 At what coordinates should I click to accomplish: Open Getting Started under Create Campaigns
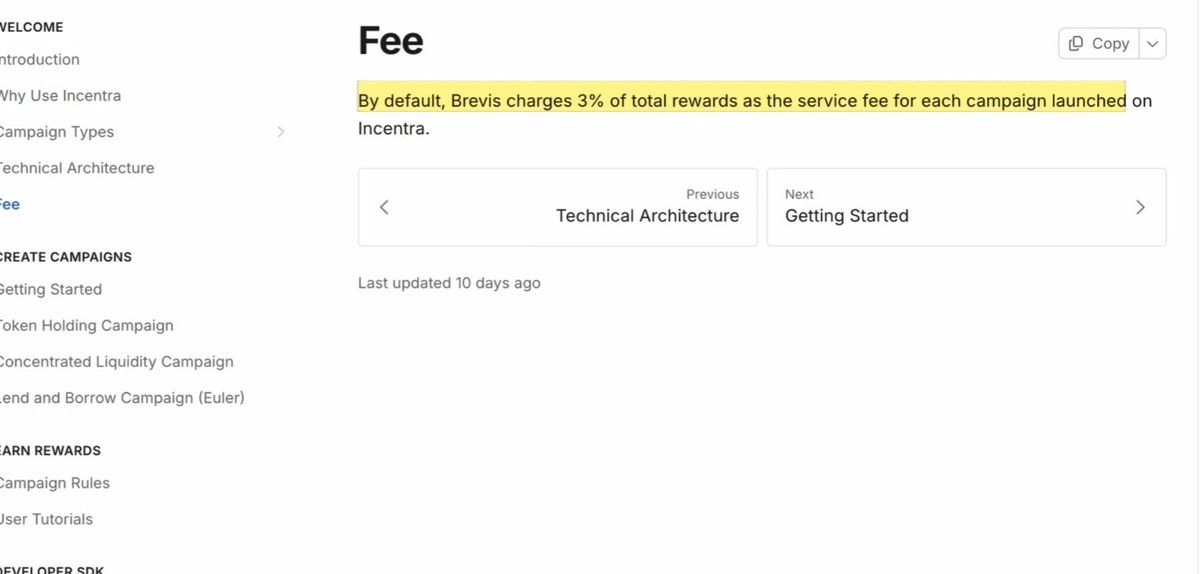point(51,289)
